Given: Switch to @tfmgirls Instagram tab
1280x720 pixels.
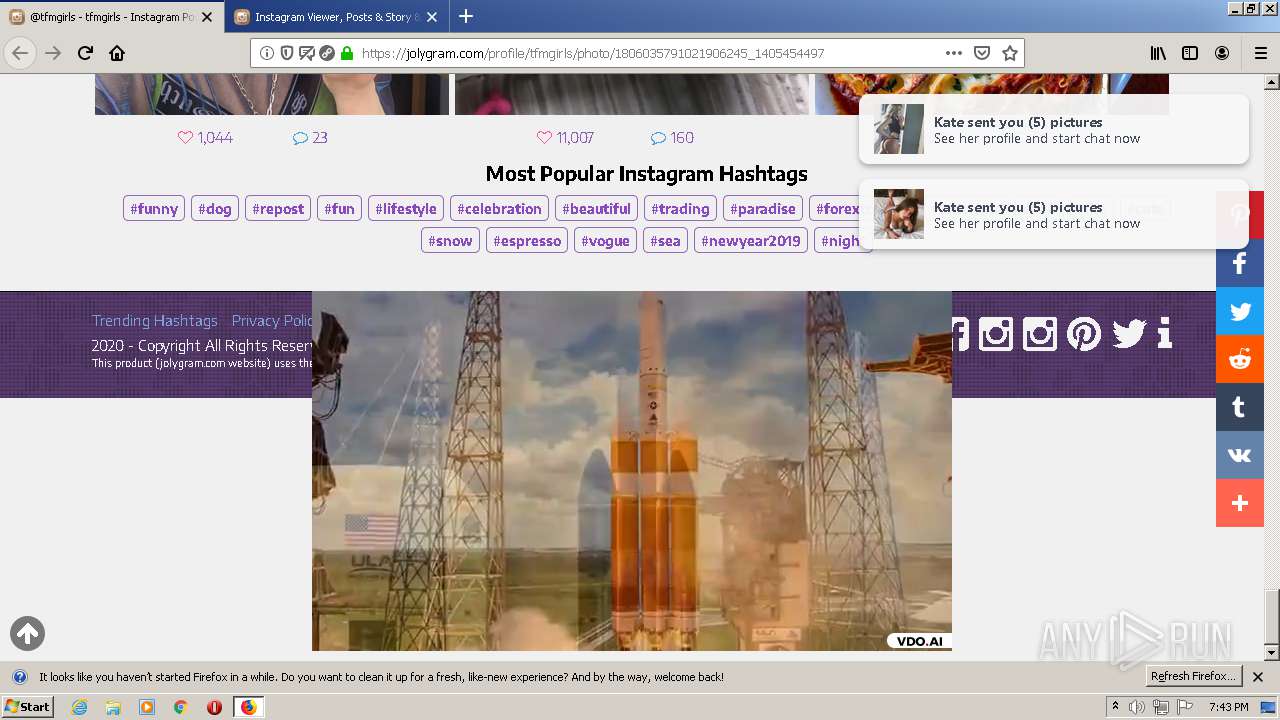Looking at the screenshot, I should pos(111,16).
